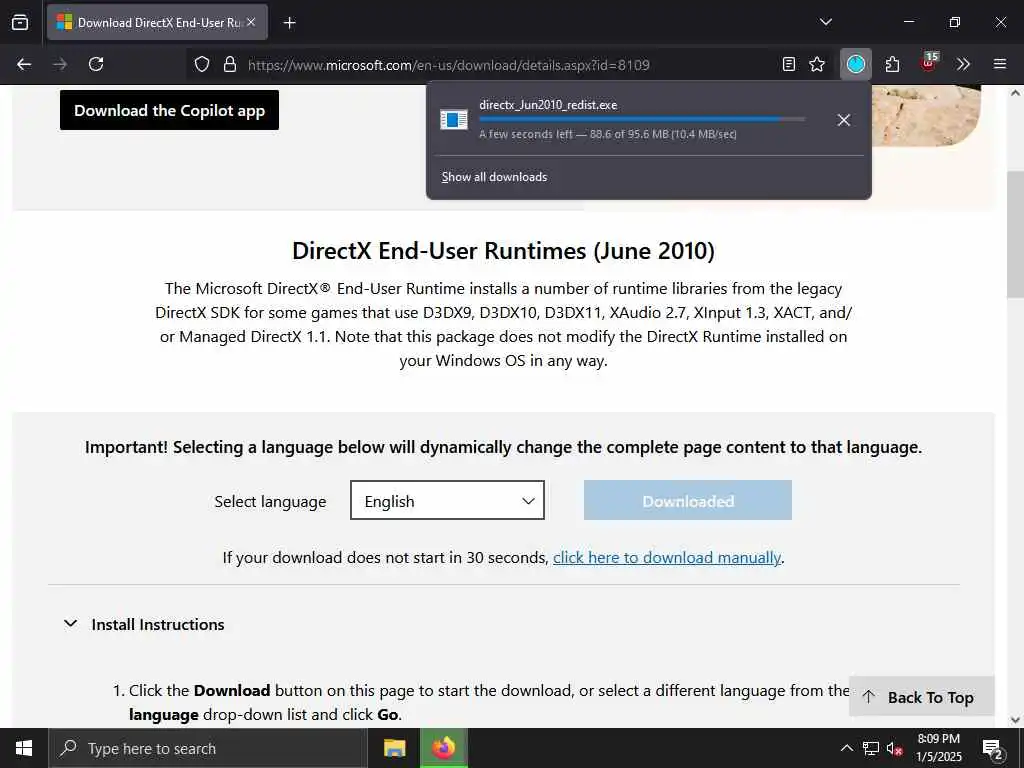Bookmark this page with the star icon

tap(817, 64)
